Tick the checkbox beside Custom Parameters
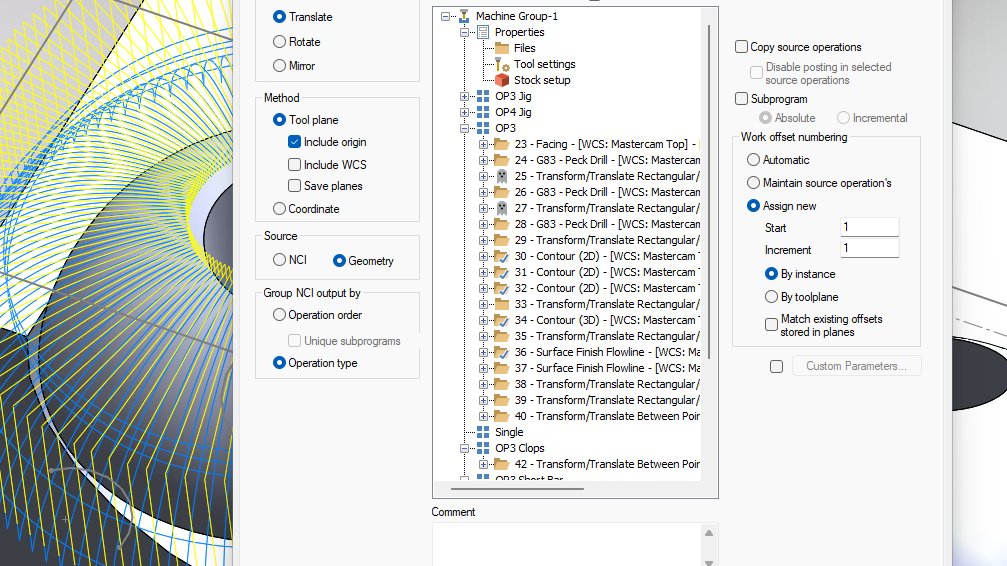 coord(776,366)
